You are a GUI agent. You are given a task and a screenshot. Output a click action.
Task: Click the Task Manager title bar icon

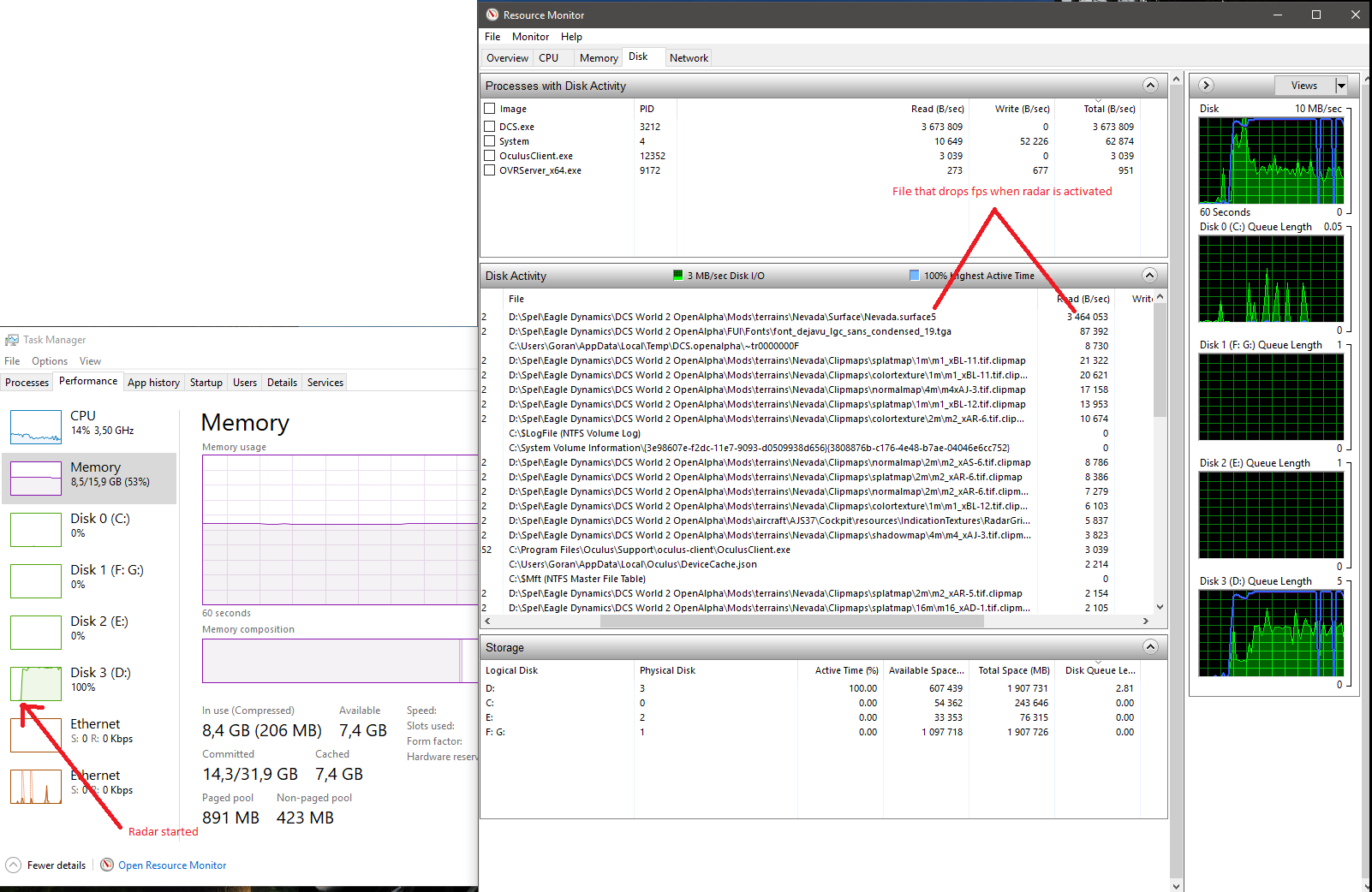click(x=12, y=340)
